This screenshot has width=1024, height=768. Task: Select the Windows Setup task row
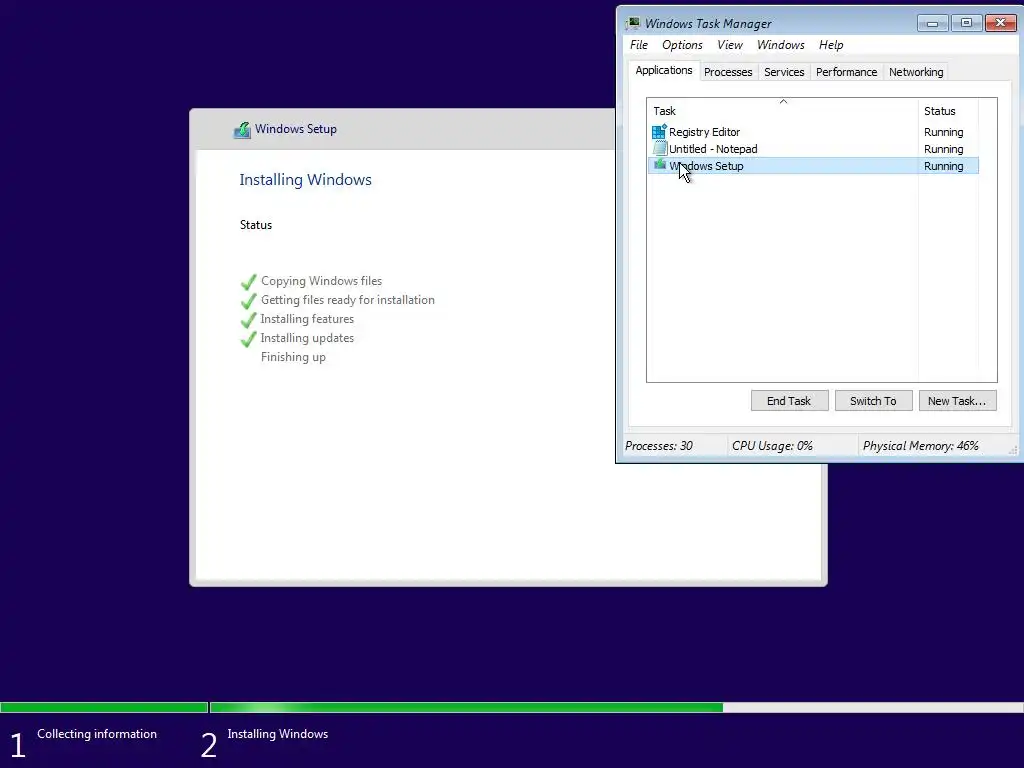tap(813, 166)
